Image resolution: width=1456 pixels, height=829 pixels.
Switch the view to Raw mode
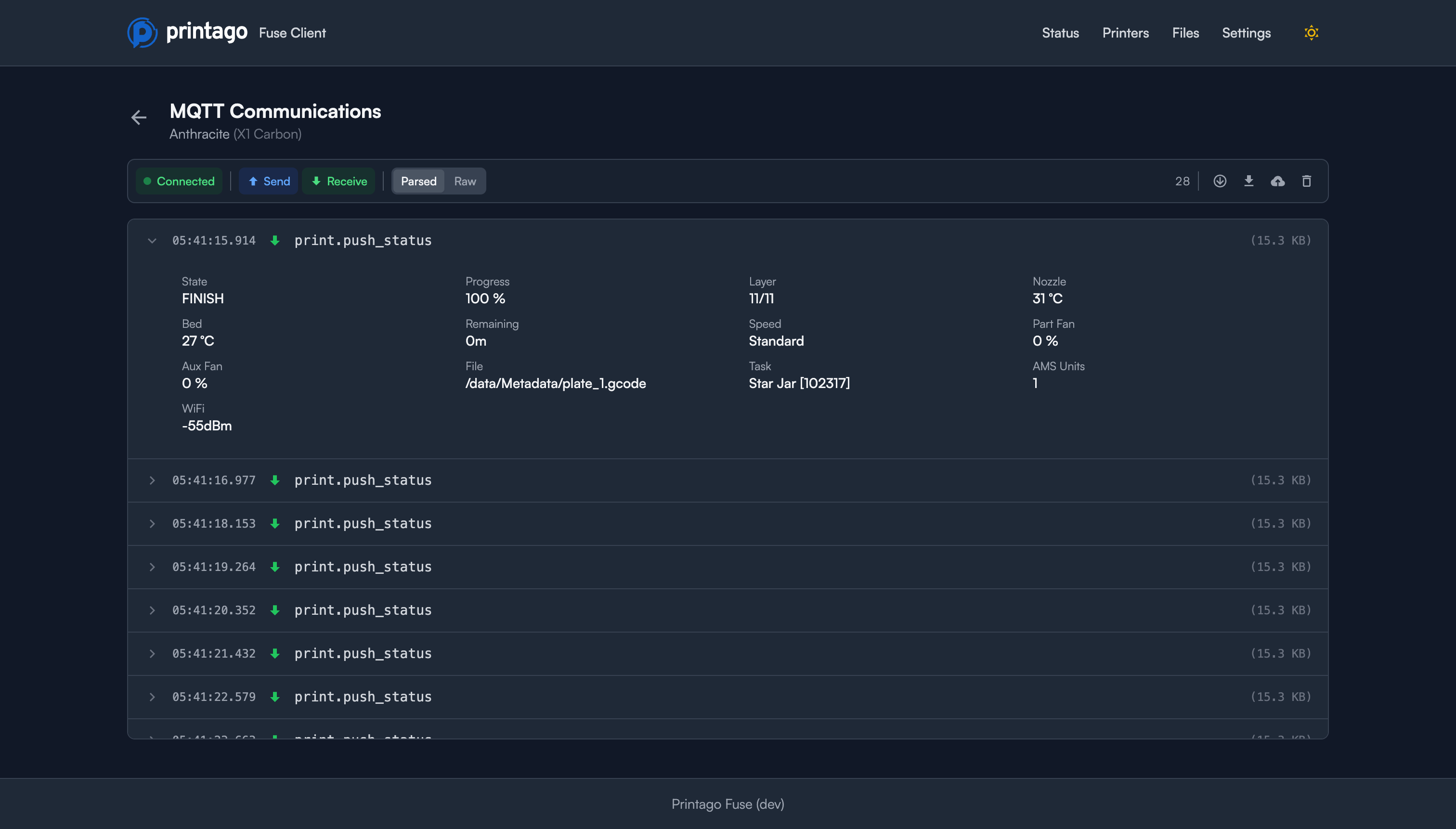[465, 181]
